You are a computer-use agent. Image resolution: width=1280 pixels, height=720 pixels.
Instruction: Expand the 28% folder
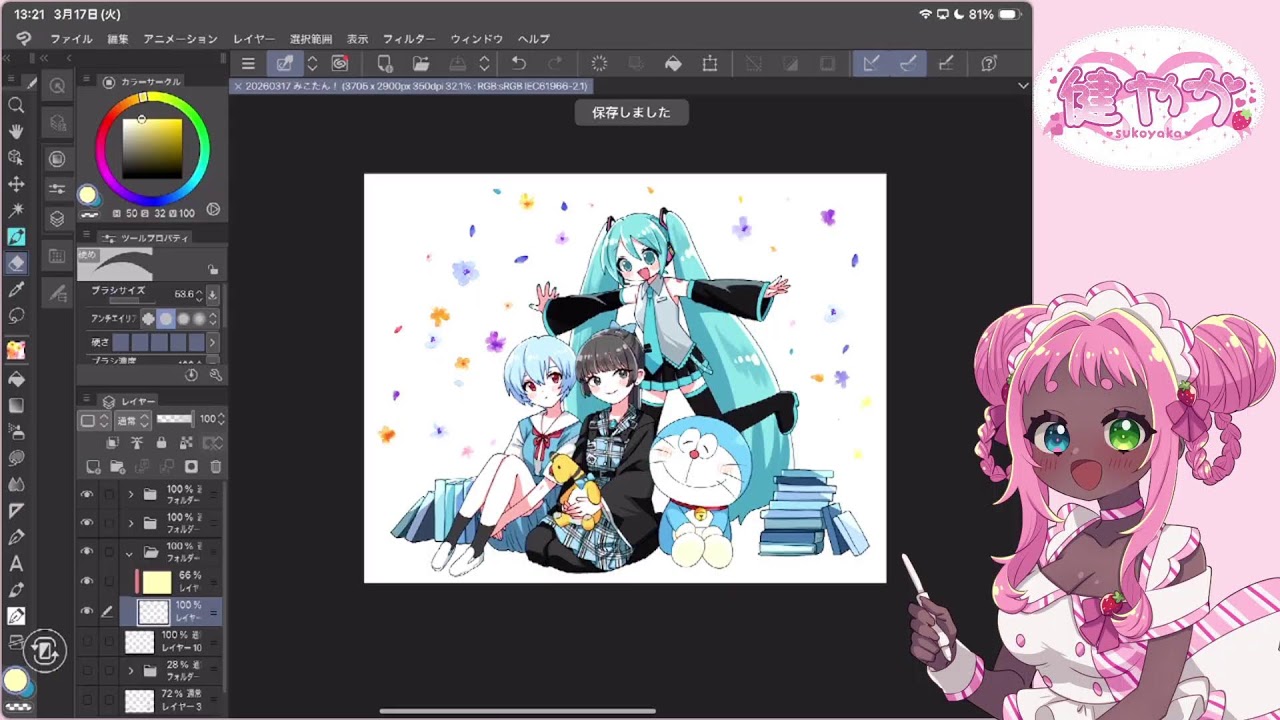point(130,671)
